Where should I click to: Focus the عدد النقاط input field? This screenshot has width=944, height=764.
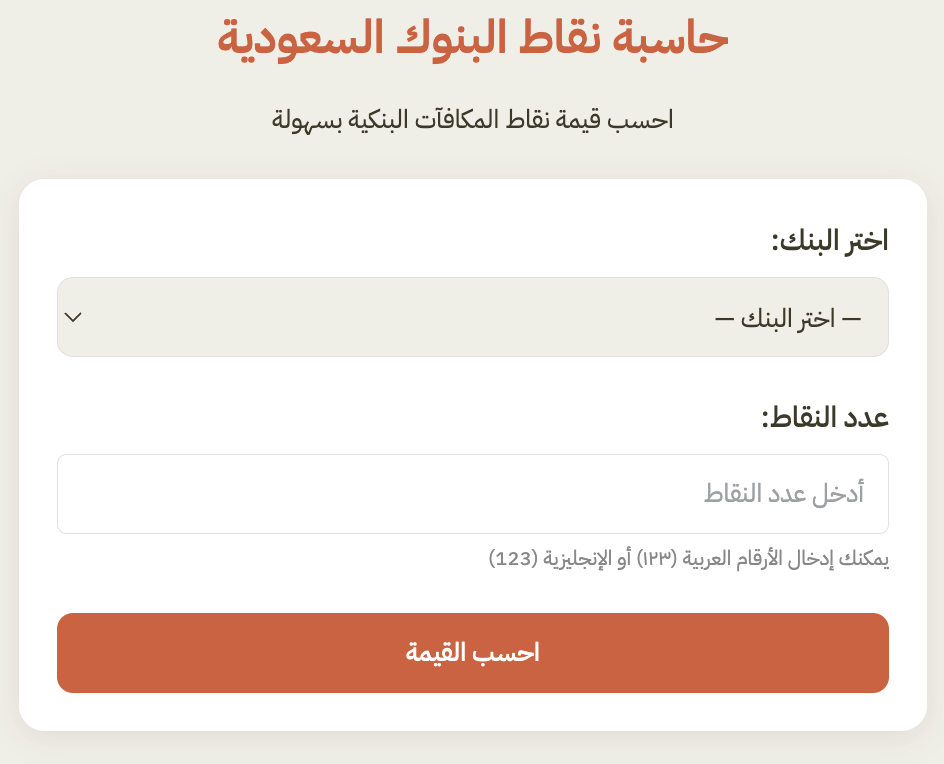(472, 494)
